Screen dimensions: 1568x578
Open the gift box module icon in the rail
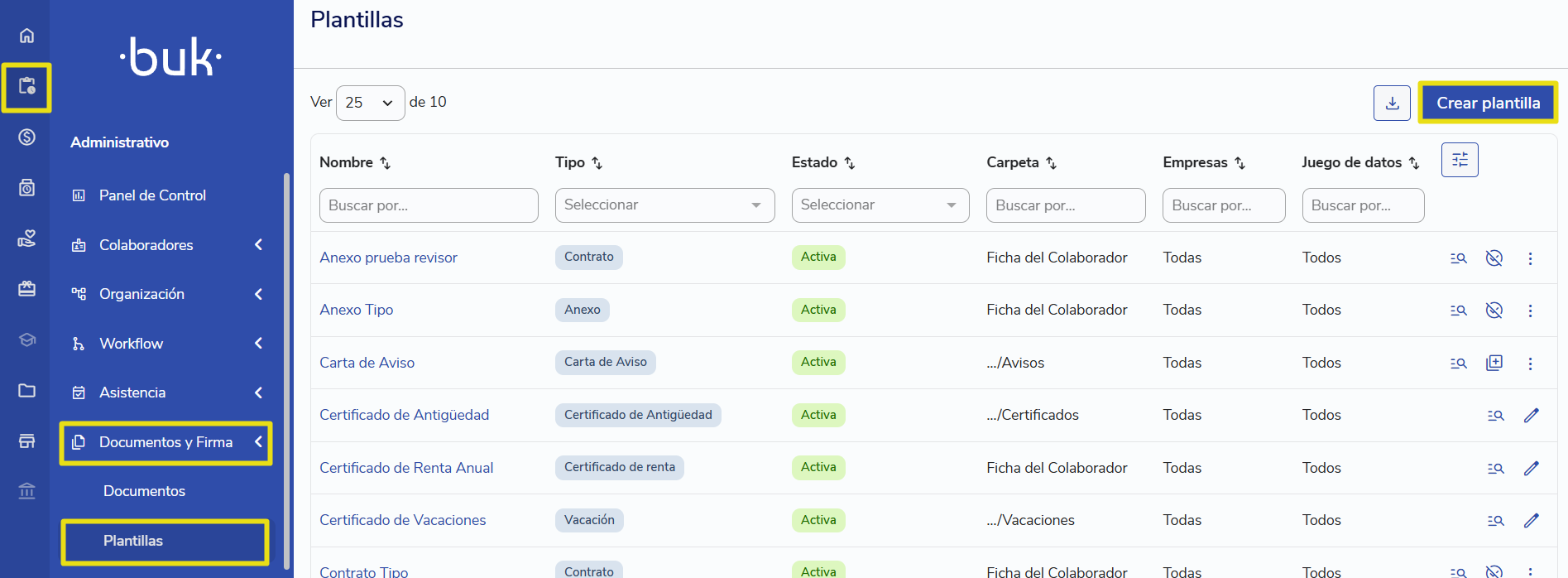click(x=26, y=289)
